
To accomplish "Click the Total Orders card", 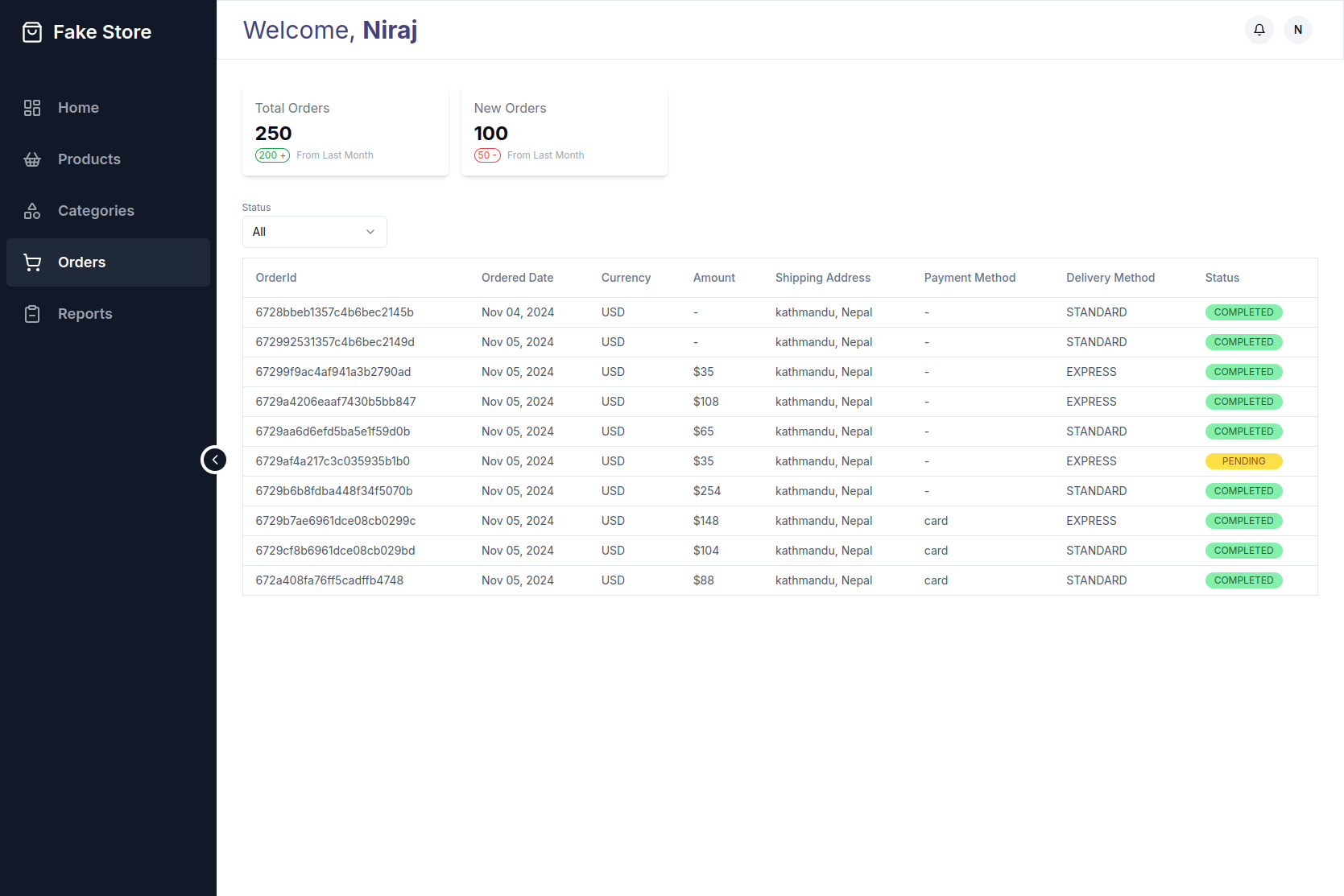I will tap(345, 131).
